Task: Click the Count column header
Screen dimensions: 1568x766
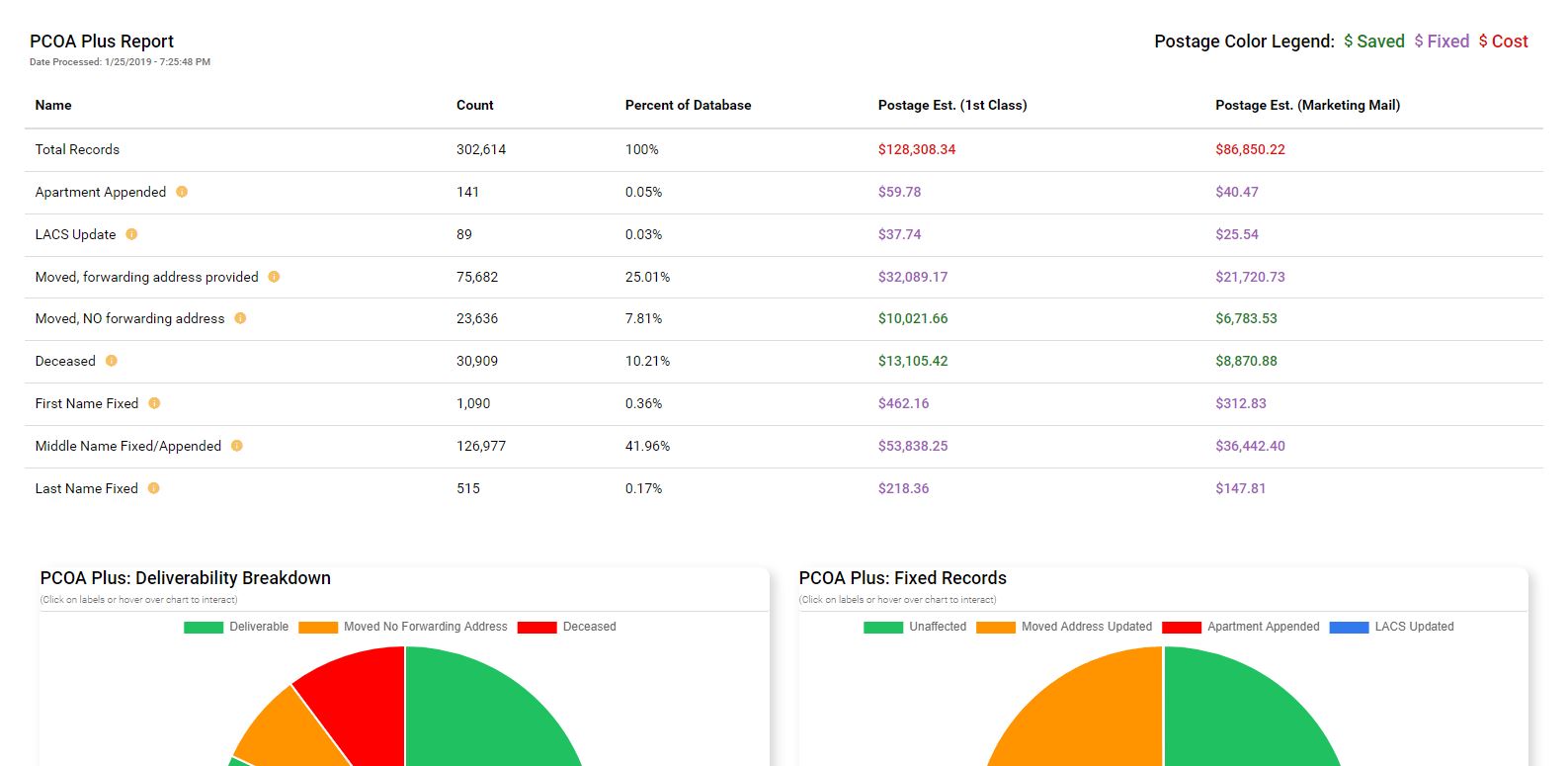Action: tap(474, 105)
